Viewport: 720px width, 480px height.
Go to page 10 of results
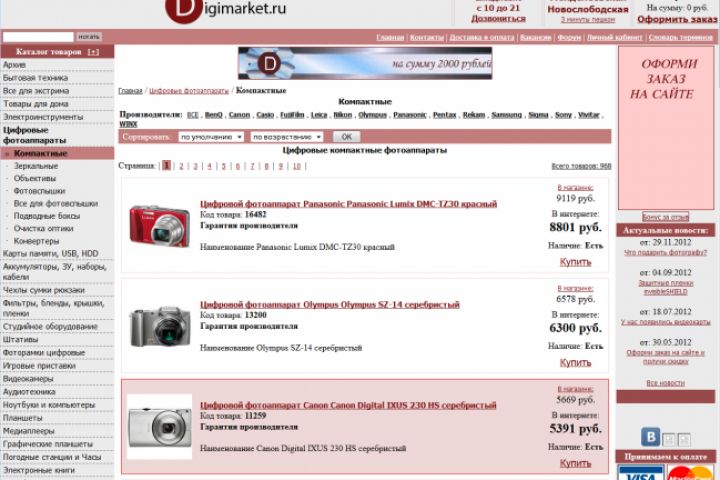(x=297, y=166)
